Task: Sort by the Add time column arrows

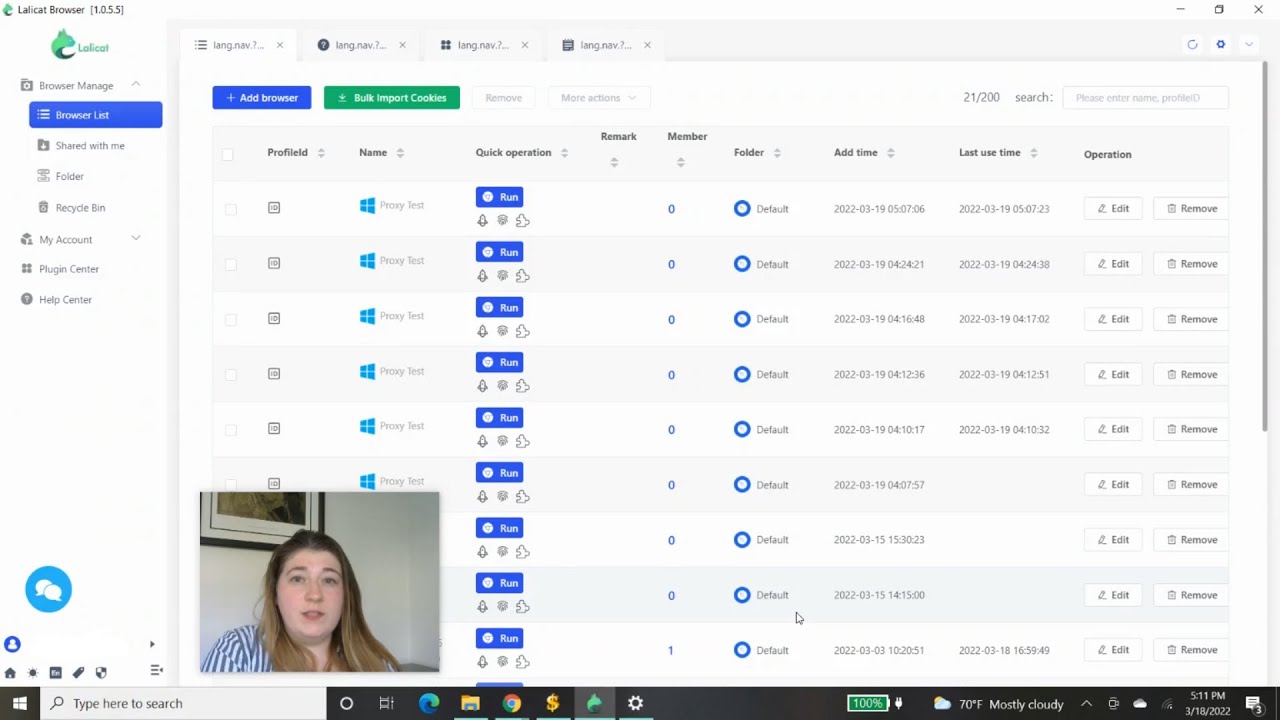Action: 890,153
